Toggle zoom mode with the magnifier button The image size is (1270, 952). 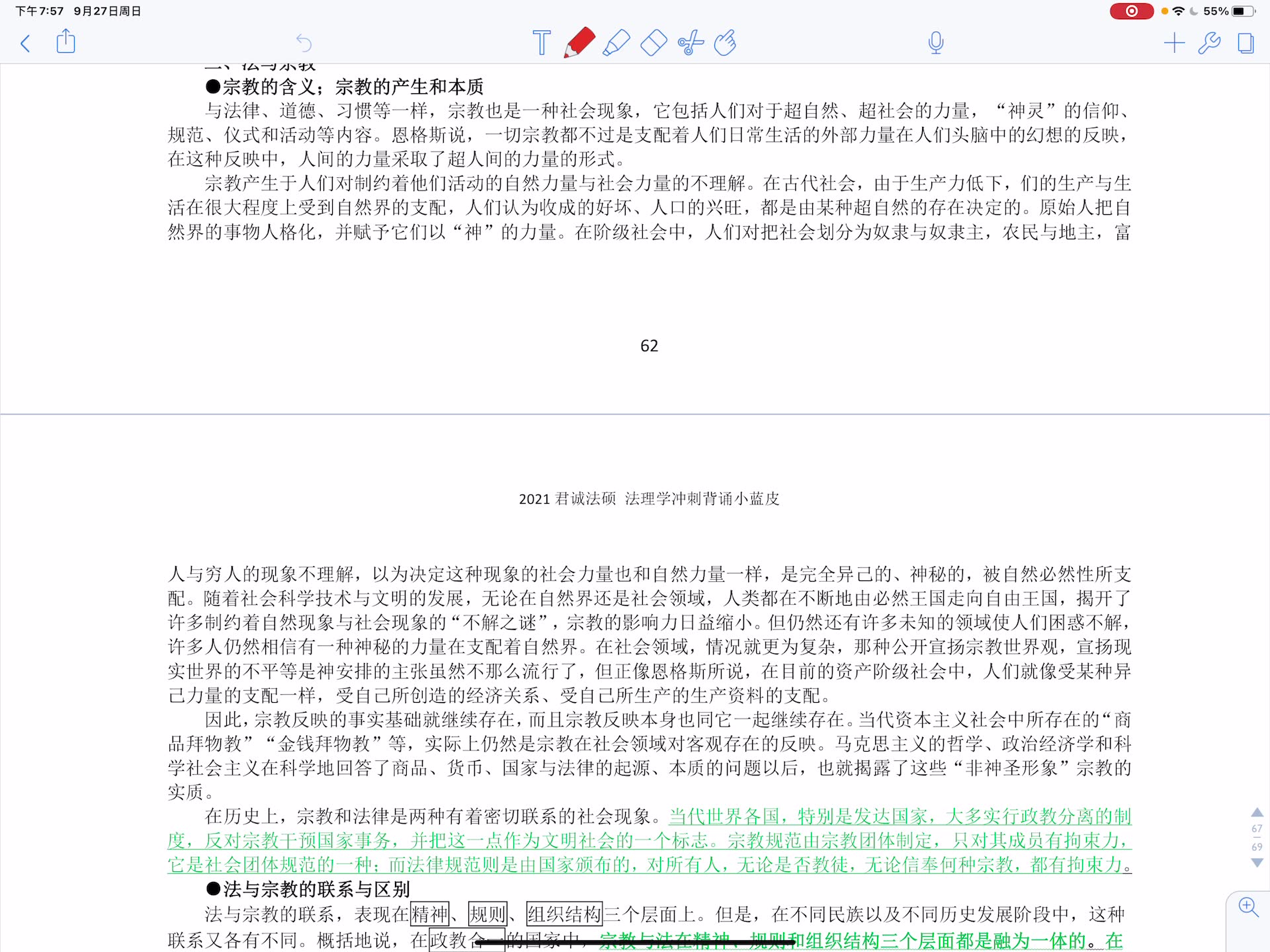1250,907
